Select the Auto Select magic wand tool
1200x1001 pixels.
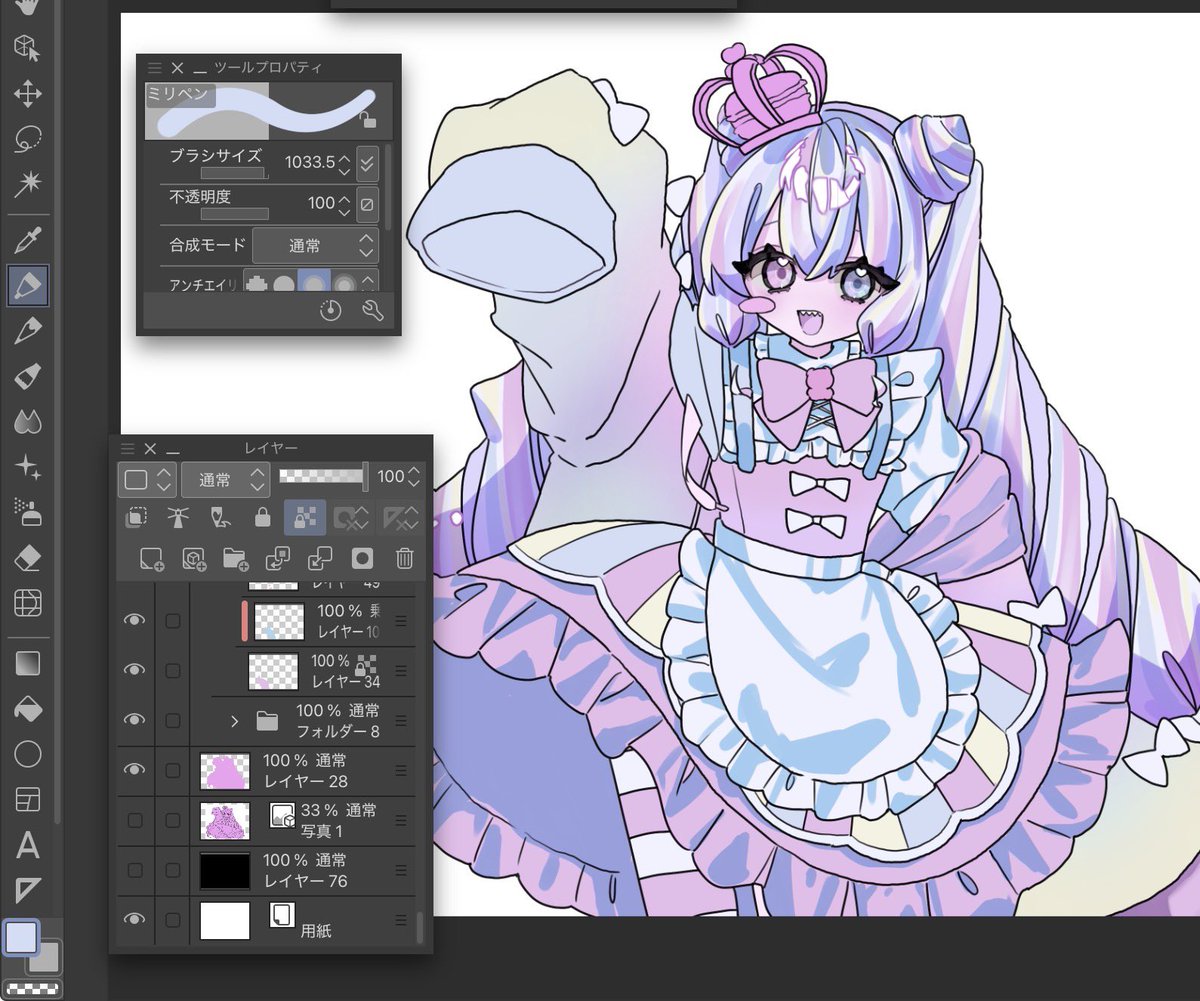[27, 184]
